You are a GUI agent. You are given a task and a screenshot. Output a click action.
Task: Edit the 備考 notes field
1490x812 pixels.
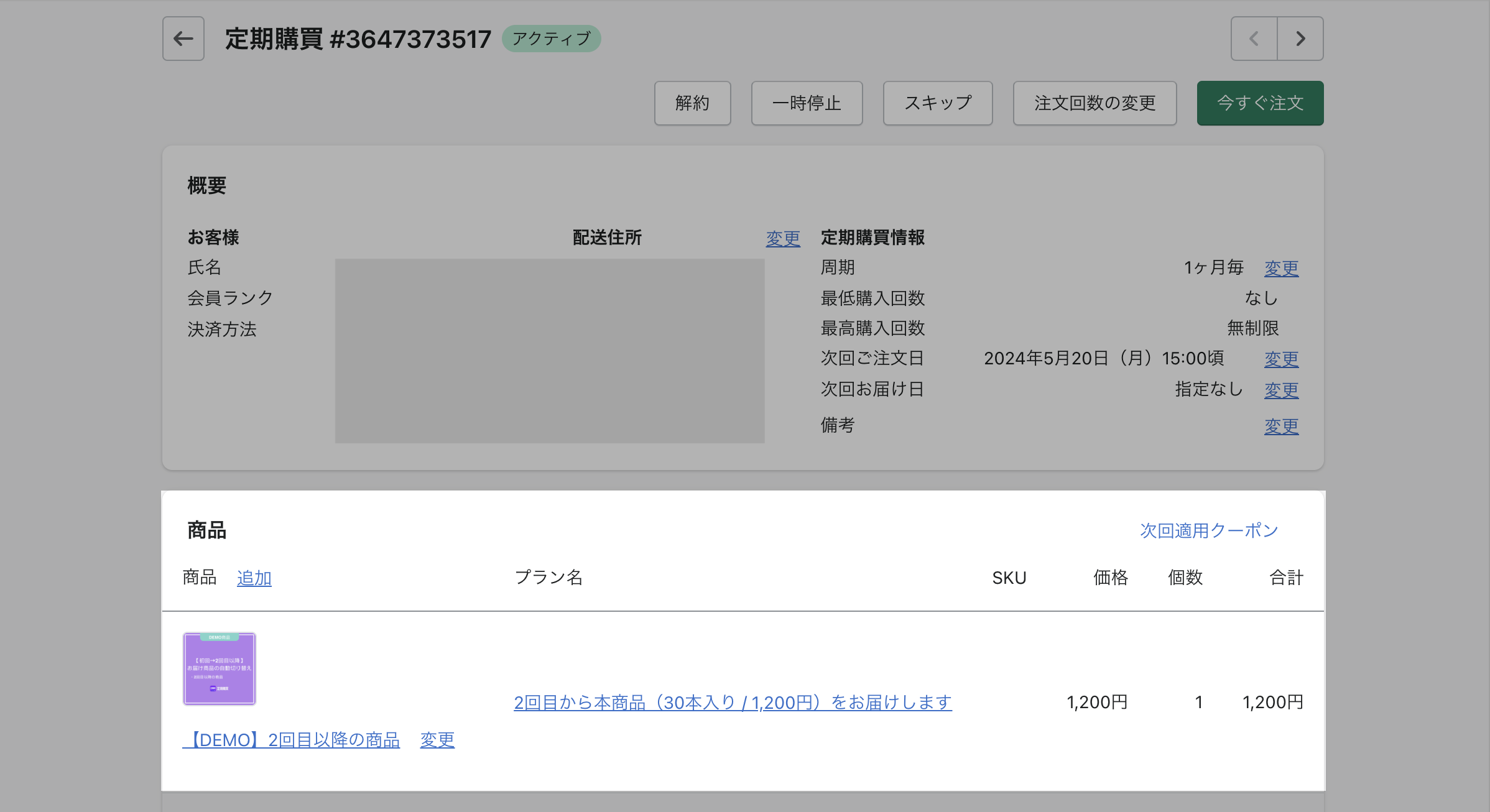tap(1281, 426)
